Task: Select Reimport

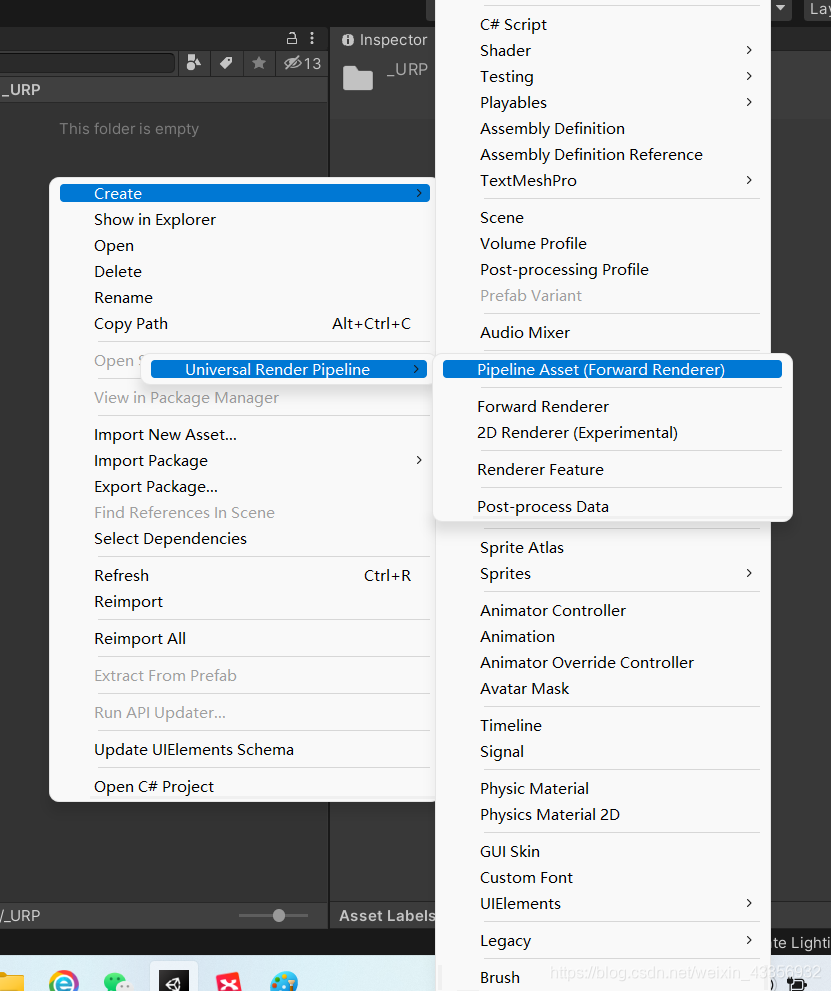Action: [245, 602]
